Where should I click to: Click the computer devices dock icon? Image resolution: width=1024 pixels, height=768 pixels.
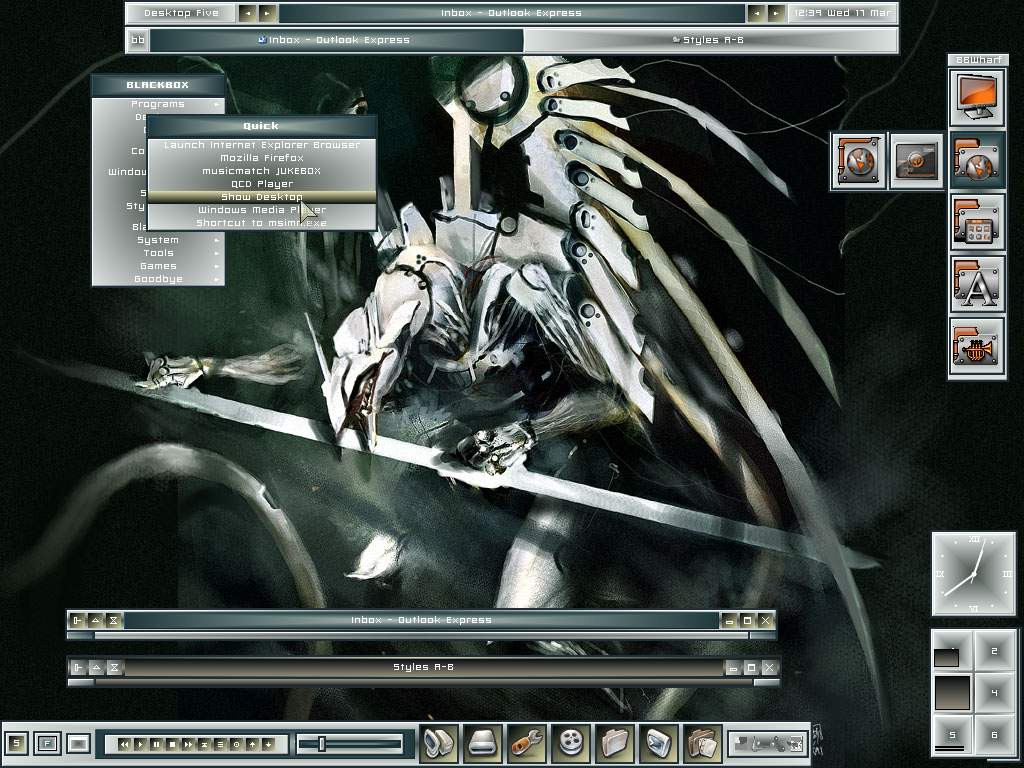point(438,743)
